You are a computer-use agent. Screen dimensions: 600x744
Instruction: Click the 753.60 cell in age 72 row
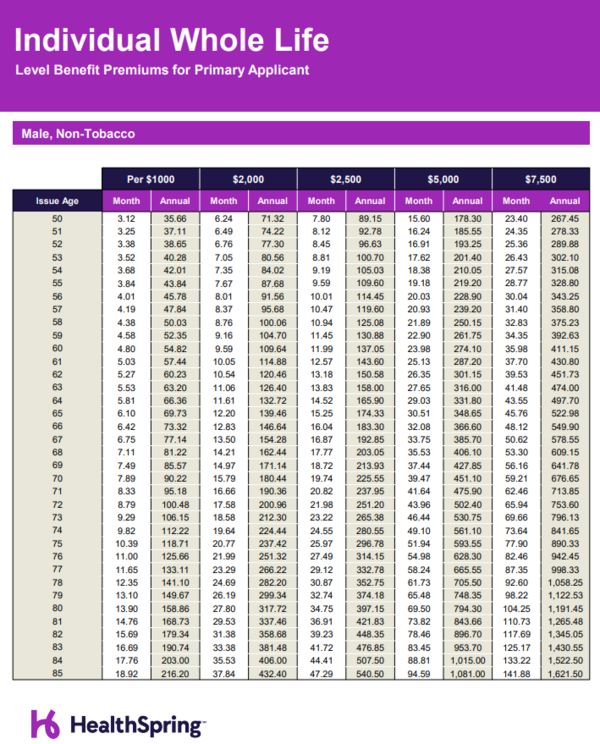(x=565, y=505)
